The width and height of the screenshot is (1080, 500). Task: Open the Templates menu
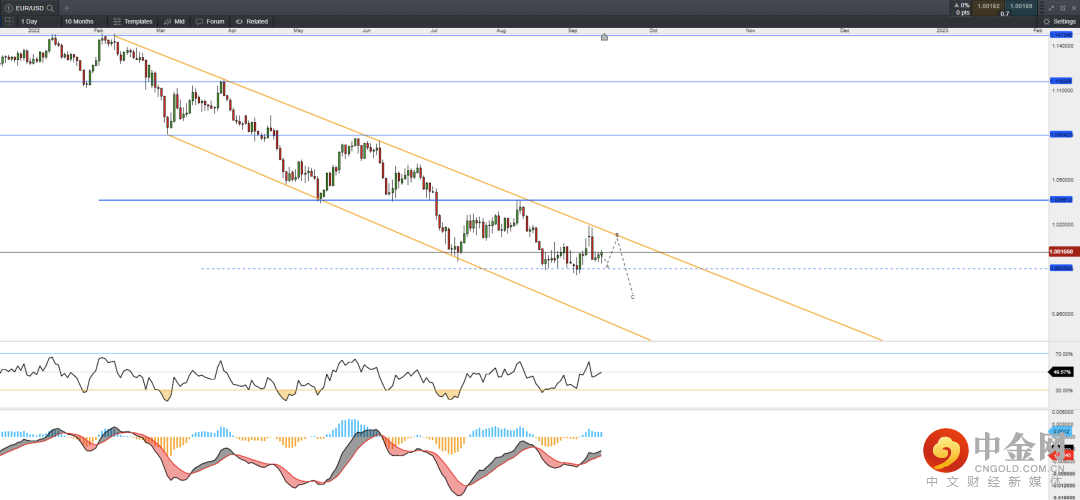[x=133, y=21]
